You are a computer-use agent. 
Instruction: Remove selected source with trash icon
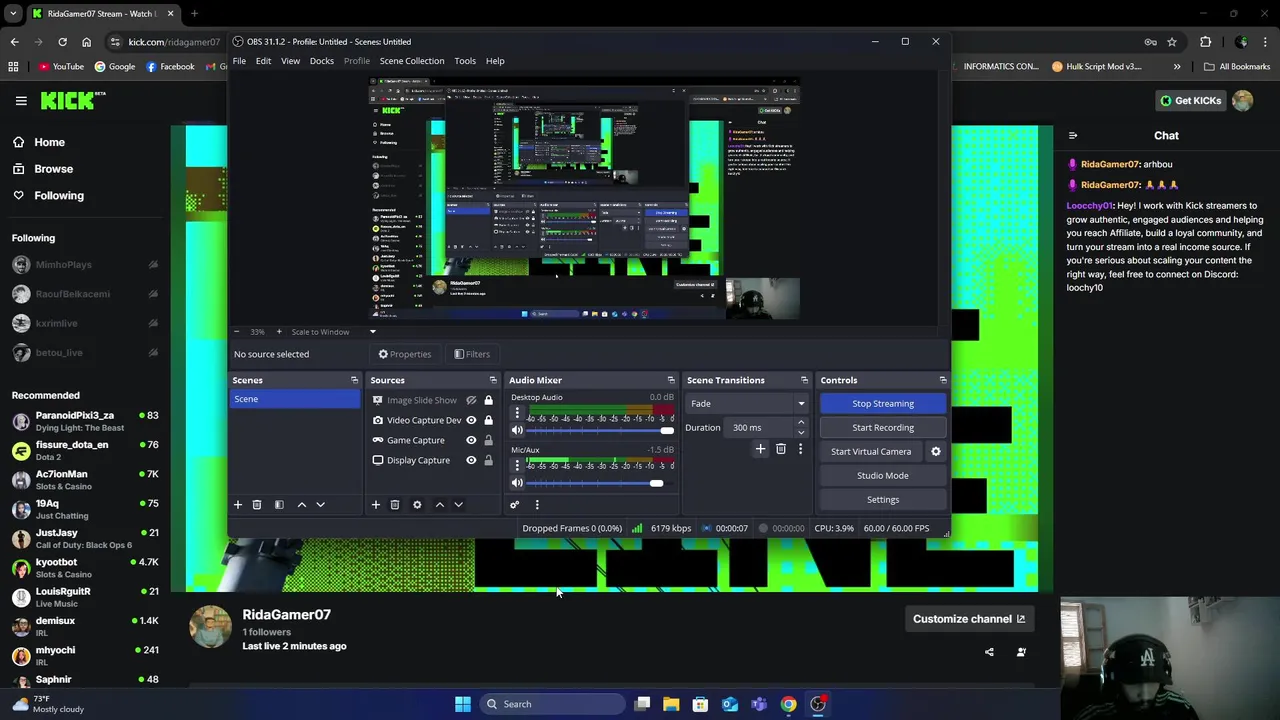(x=395, y=505)
